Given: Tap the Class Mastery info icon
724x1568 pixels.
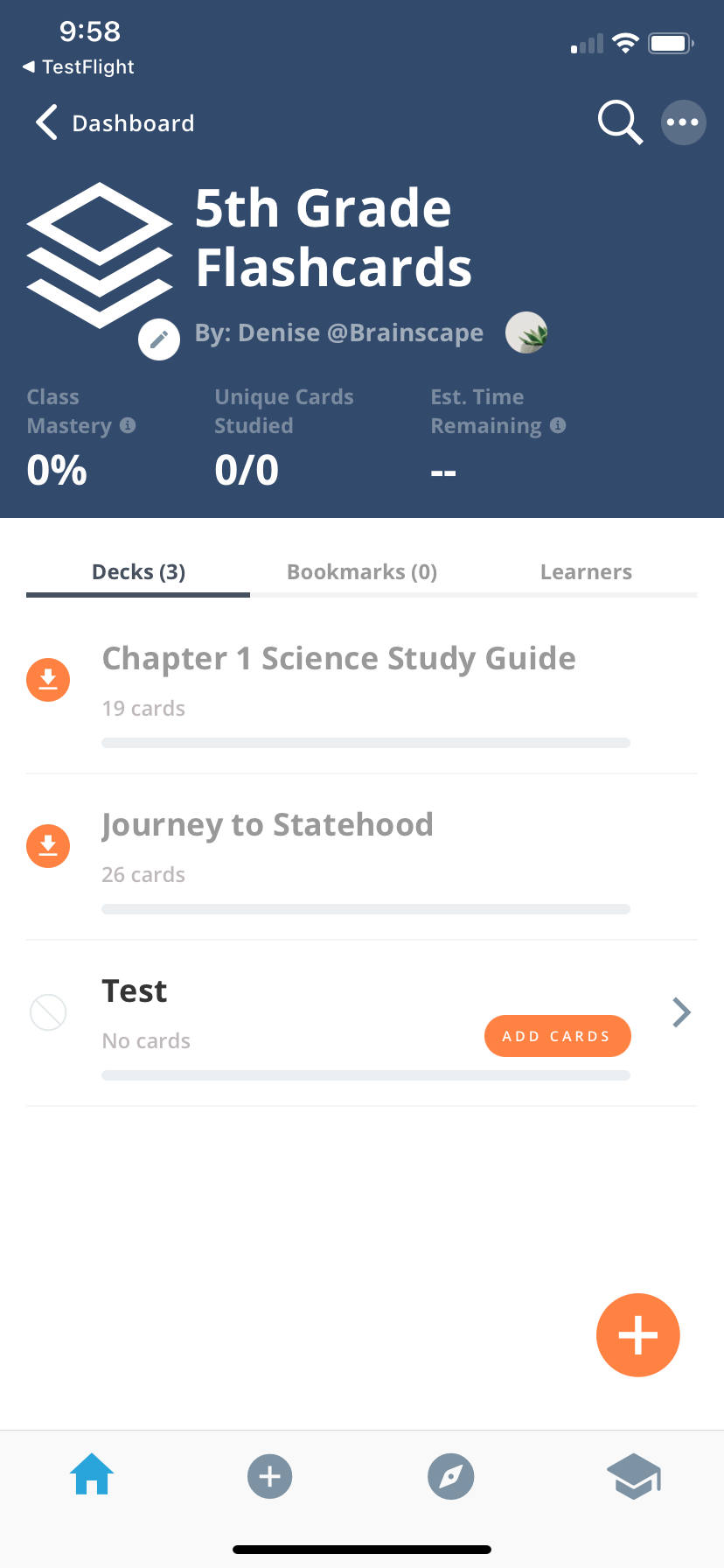Looking at the screenshot, I should click(128, 425).
